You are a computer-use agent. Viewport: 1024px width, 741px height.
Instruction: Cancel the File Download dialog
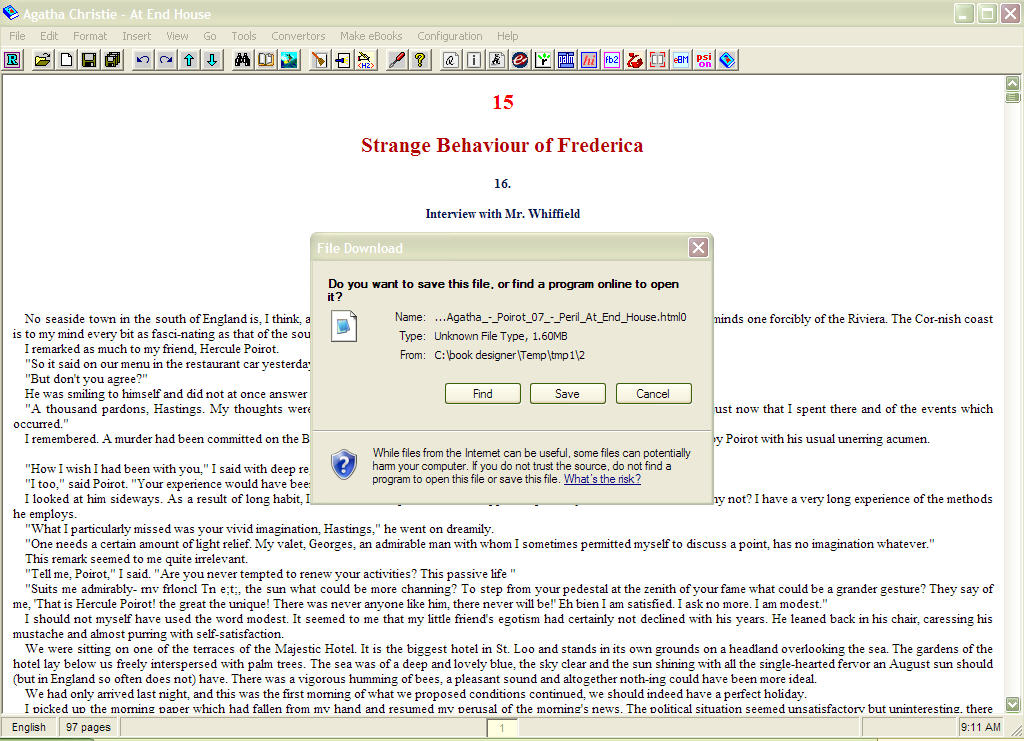653,394
